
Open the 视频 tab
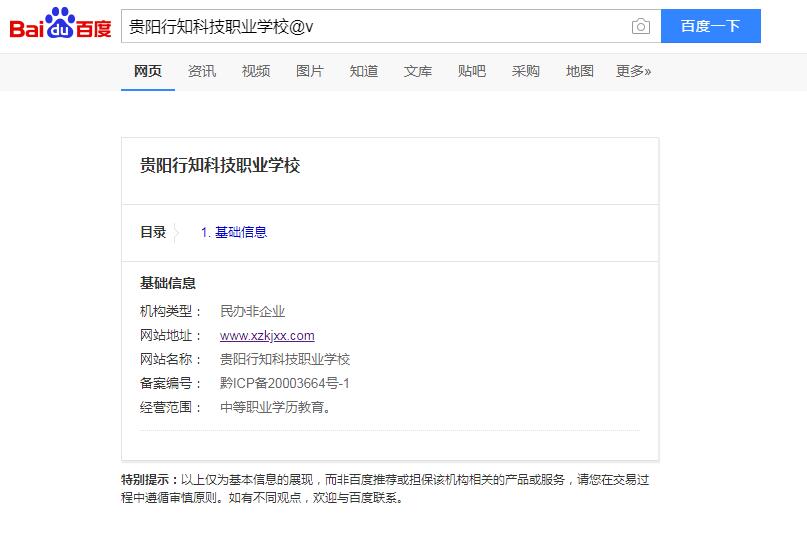[x=256, y=71]
